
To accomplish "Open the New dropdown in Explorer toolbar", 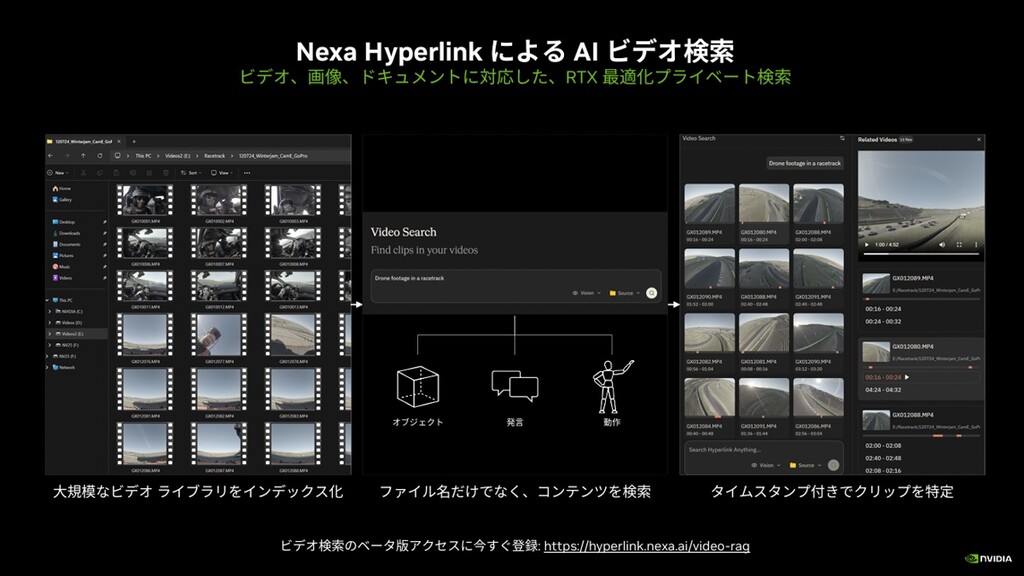I will pos(57,173).
